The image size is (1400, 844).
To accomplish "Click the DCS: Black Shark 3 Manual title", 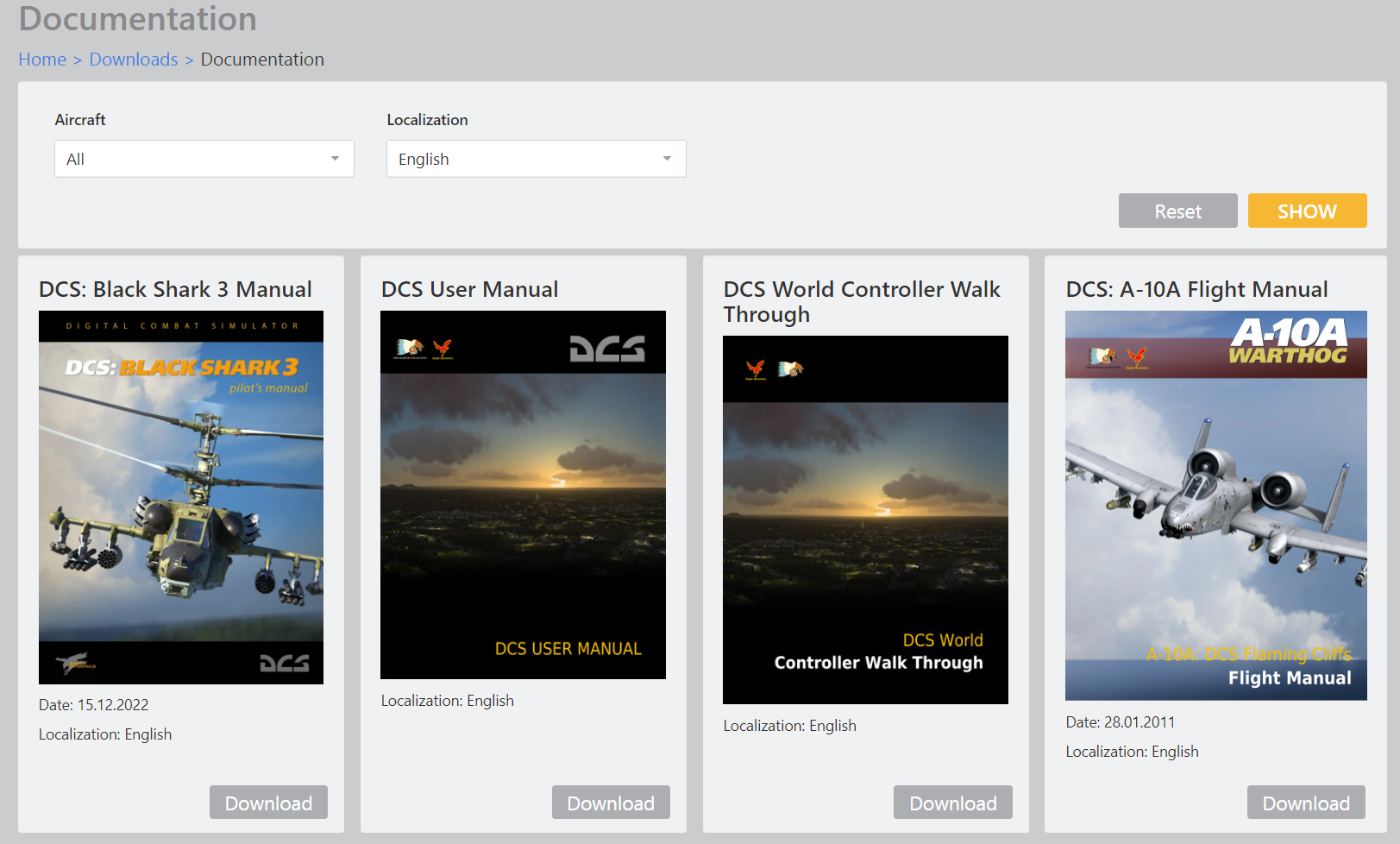I will click(175, 289).
